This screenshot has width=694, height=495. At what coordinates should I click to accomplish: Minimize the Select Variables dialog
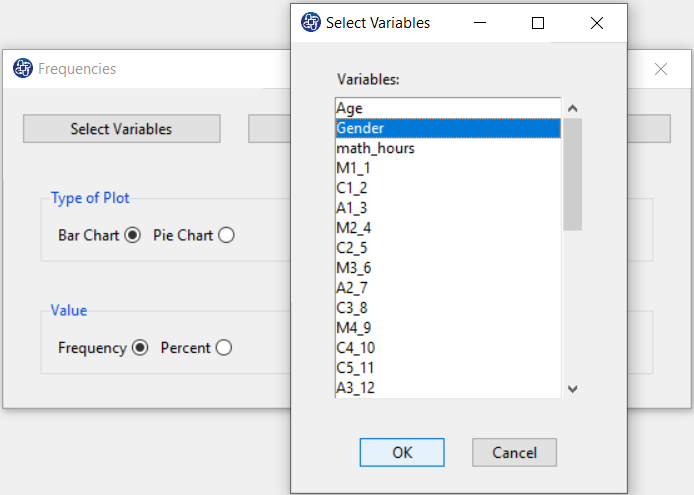click(x=480, y=23)
